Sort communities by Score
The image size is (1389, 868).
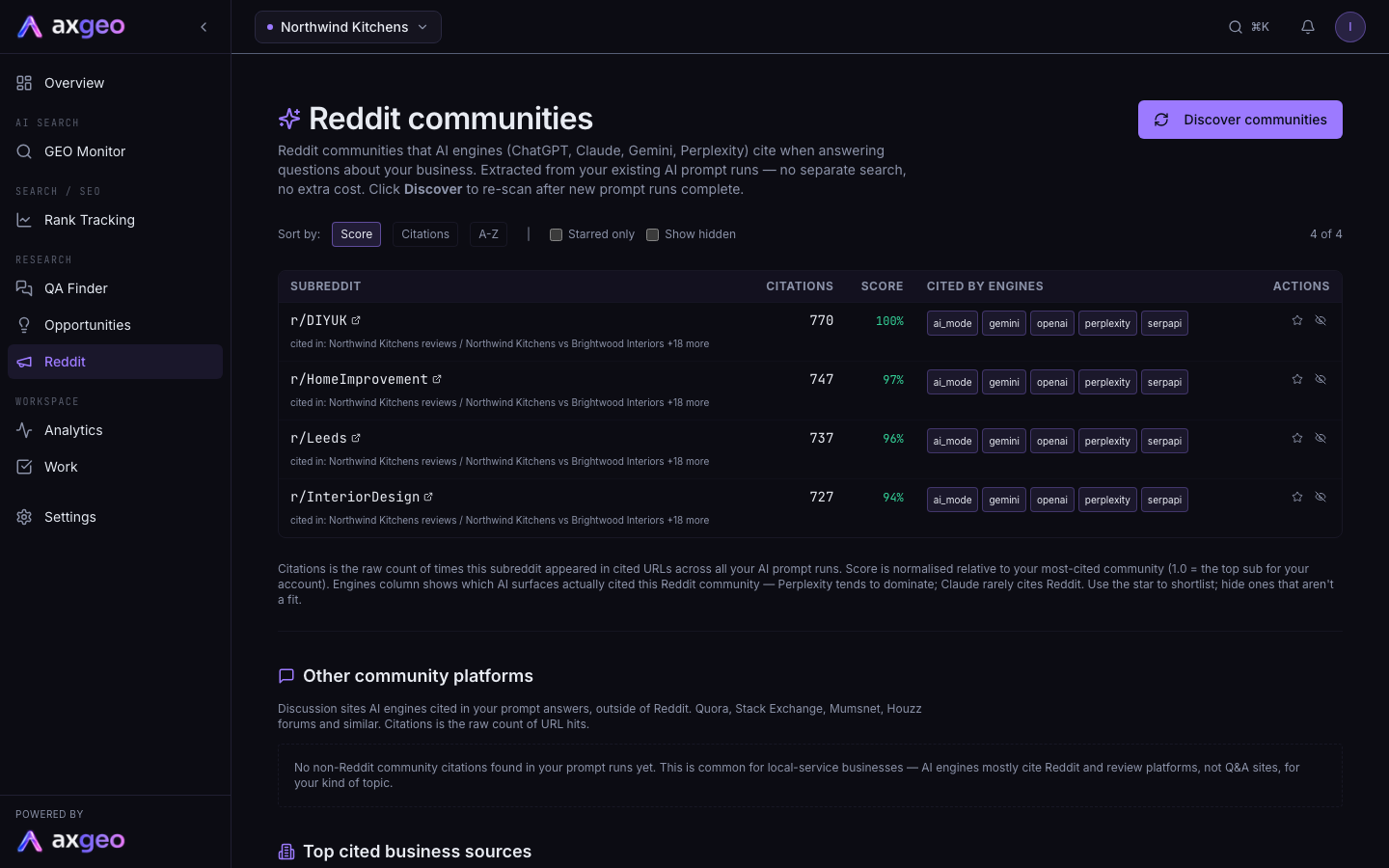356,234
